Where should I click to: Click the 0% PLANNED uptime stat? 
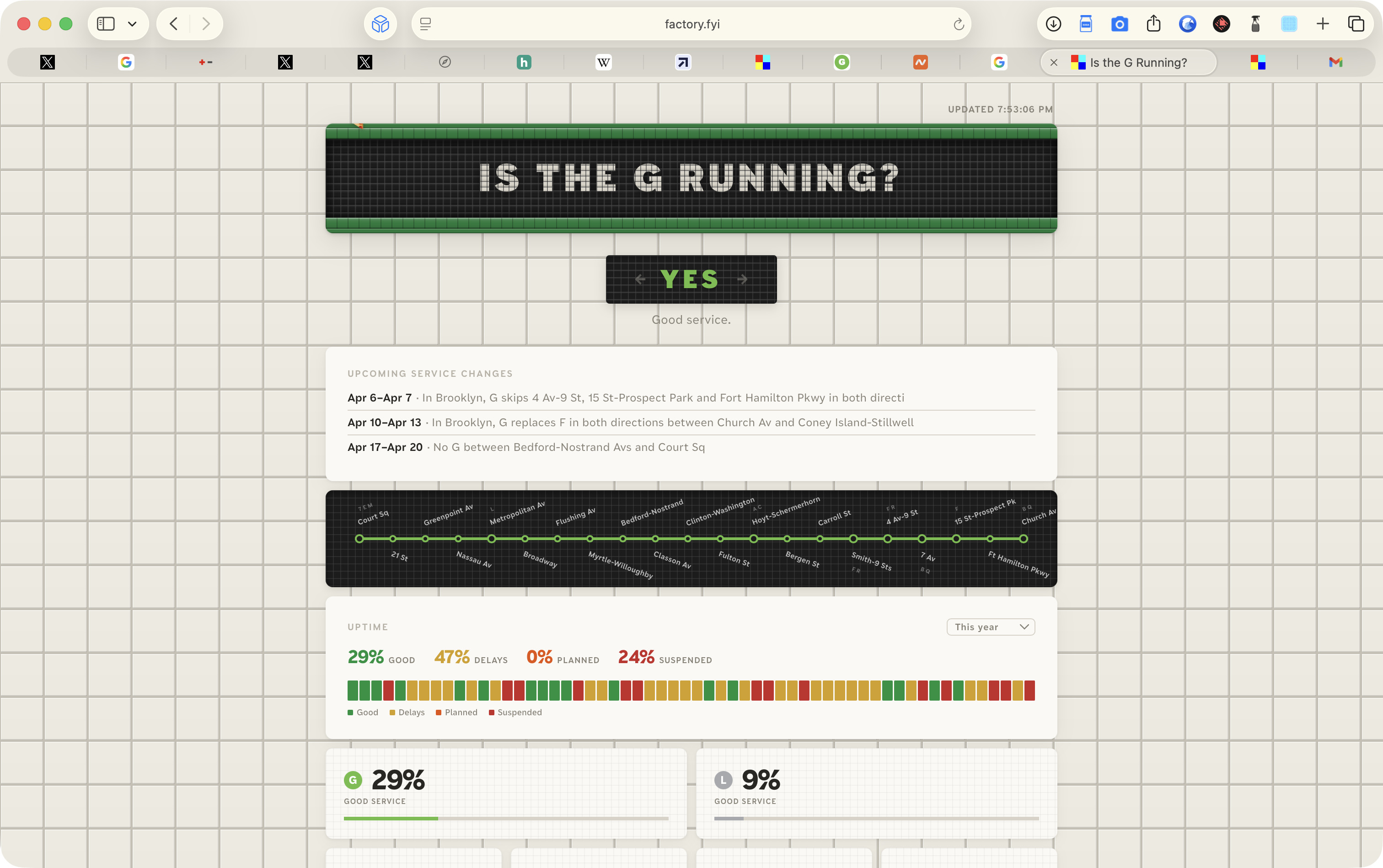[x=563, y=657]
